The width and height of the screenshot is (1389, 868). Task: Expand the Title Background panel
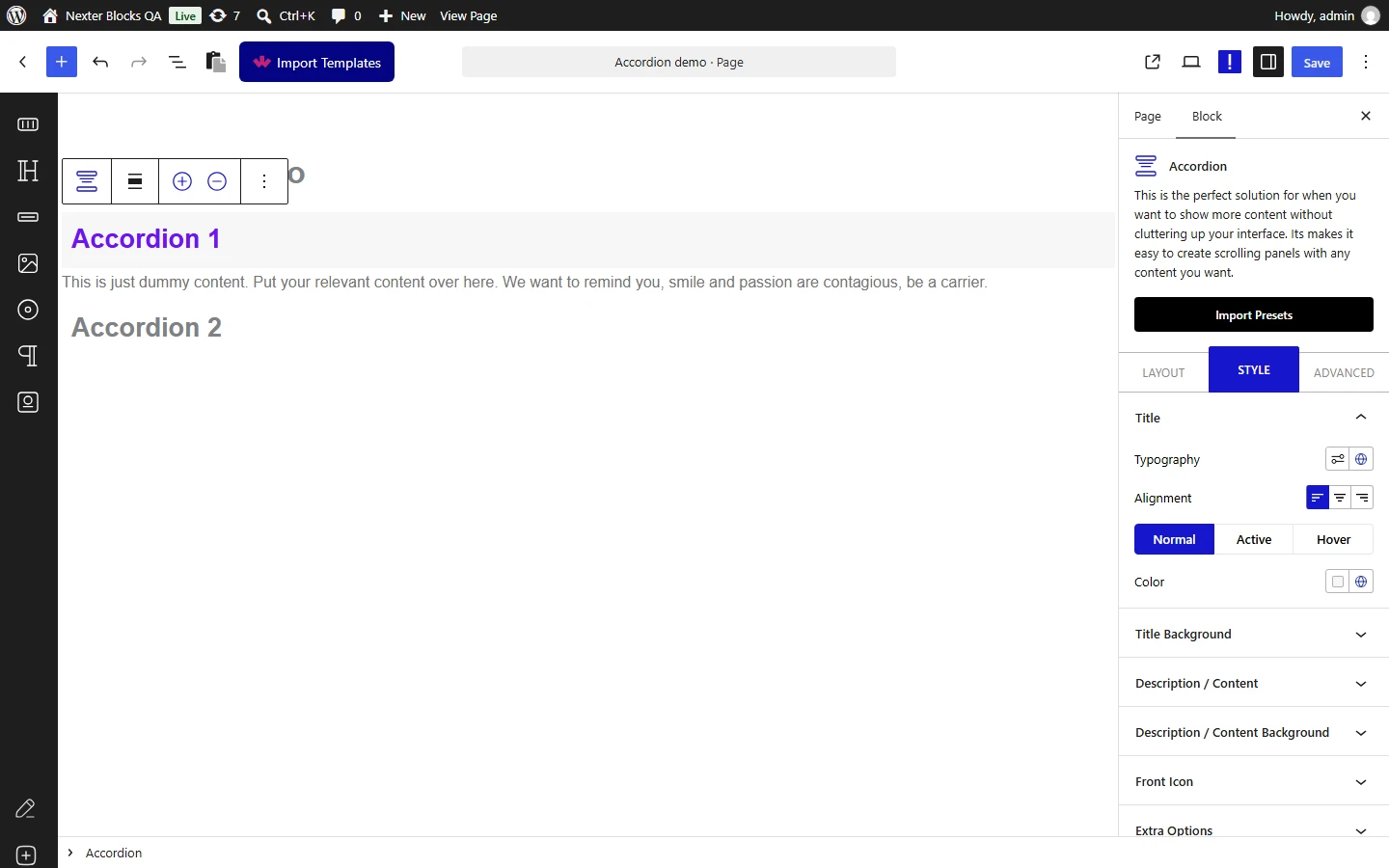1254,634
